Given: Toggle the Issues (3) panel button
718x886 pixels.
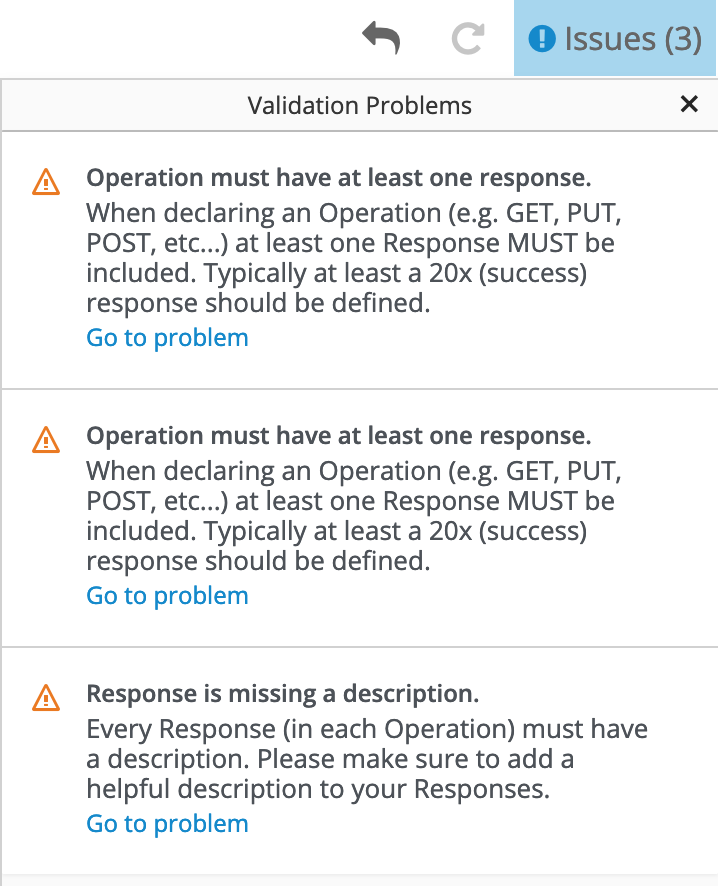Looking at the screenshot, I should 616,39.
